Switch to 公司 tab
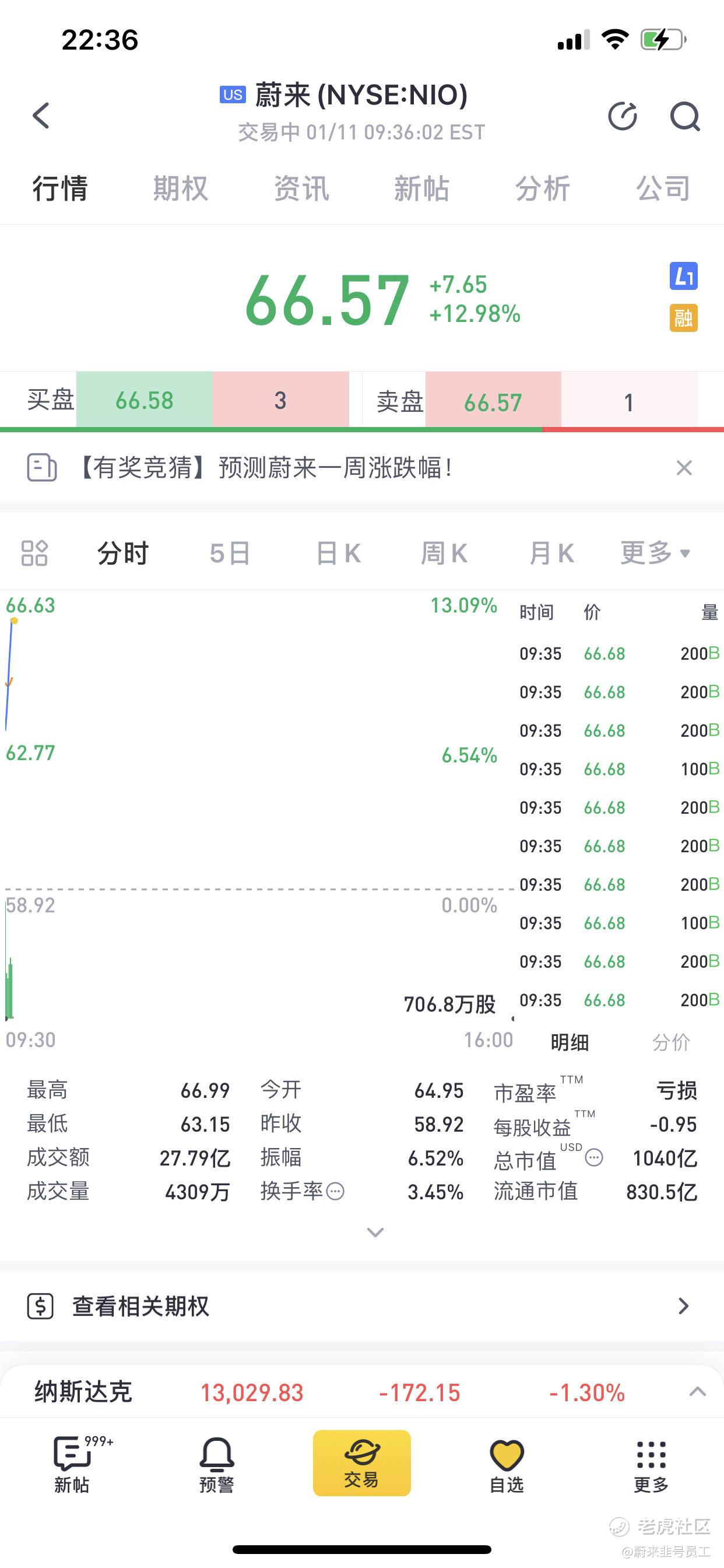The height and width of the screenshot is (1568, 724). click(x=663, y=188)
